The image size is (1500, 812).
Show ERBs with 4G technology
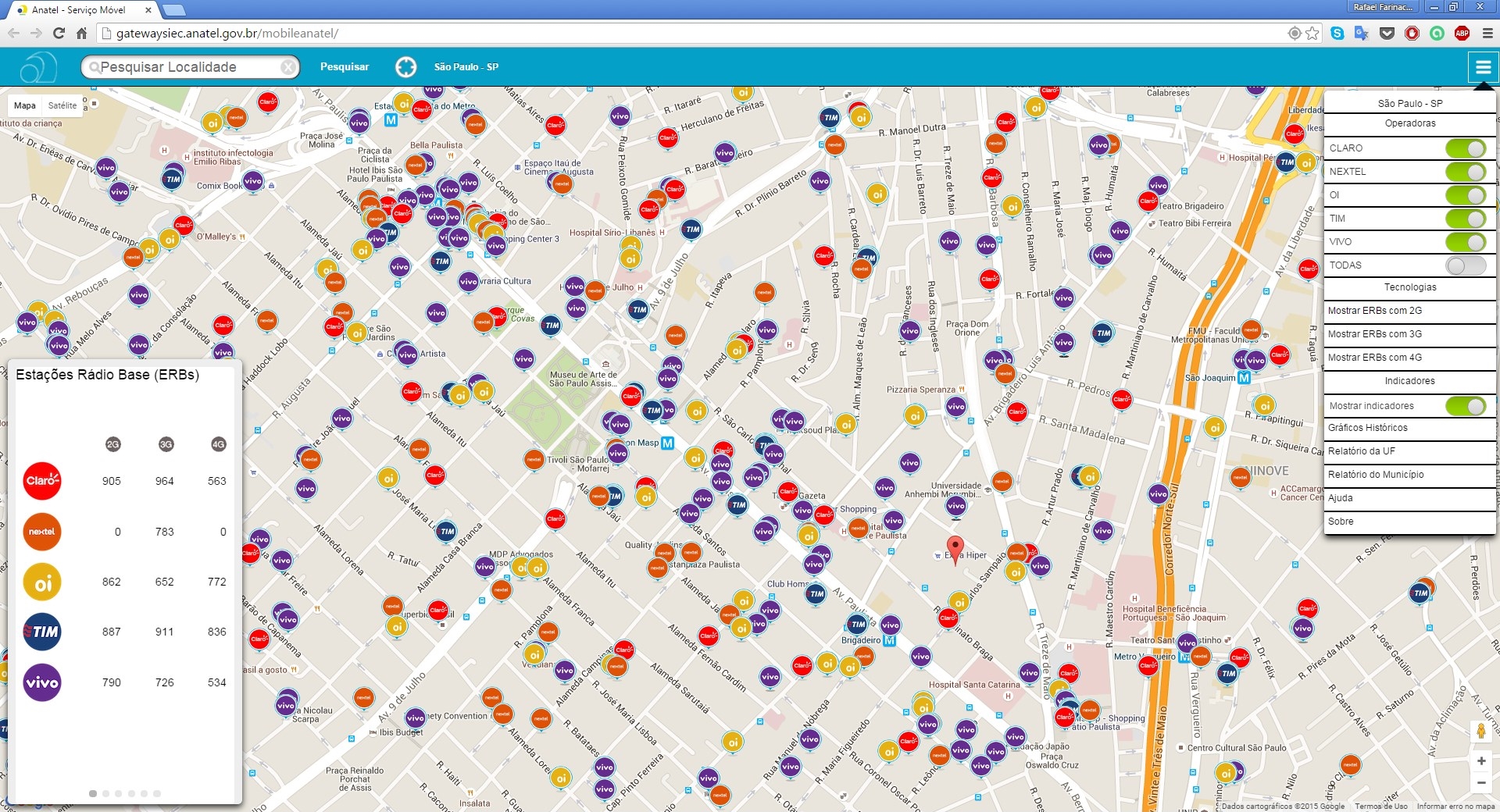(x=1375, y=358)
